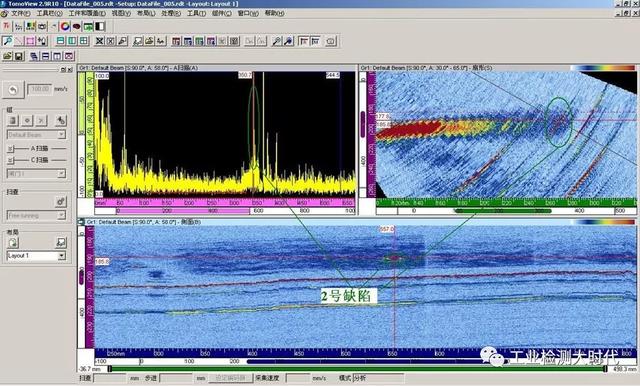Click the red Tv icon in top toolbar
The width and height of the screenshot is (640, 386).
click(7, 27)
